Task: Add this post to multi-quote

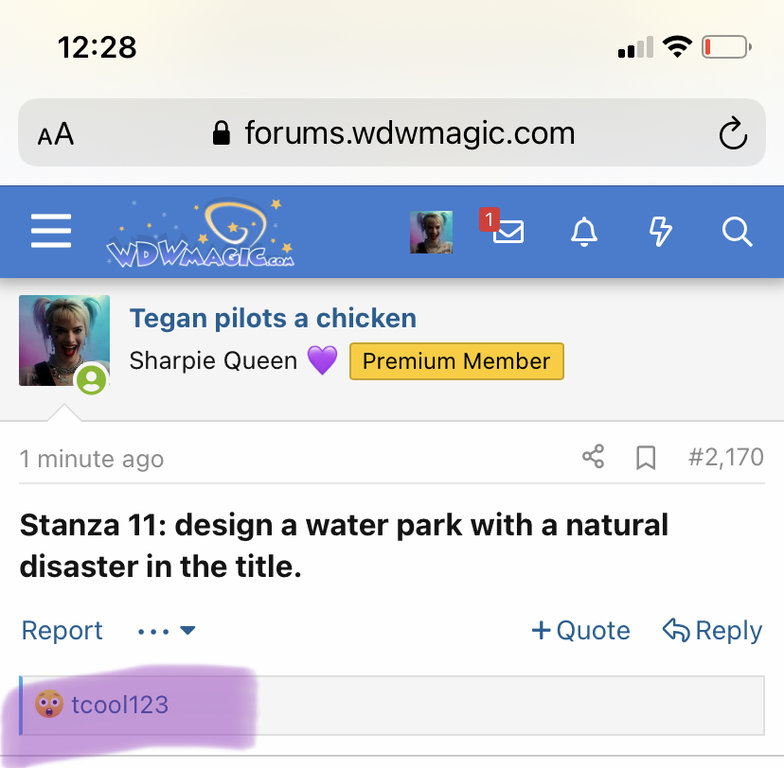Action: (580, 631)
